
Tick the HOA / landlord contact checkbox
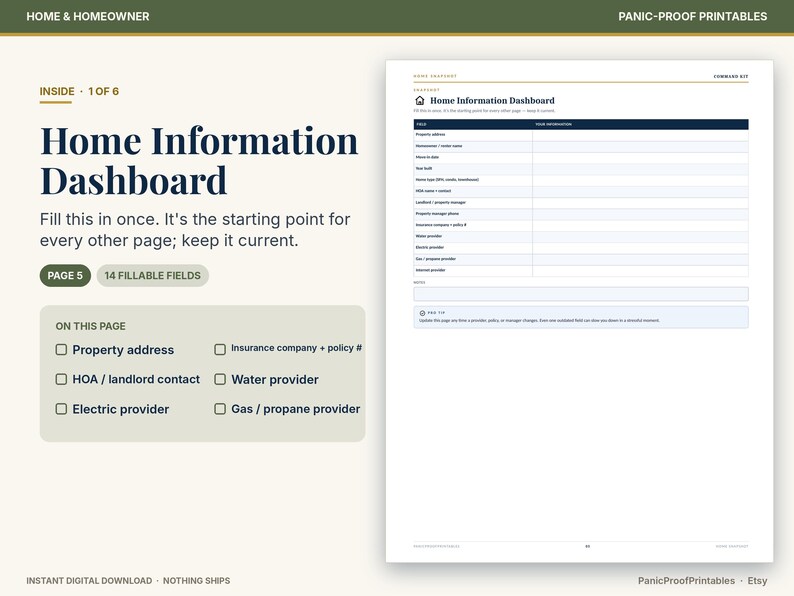point(61,379)
